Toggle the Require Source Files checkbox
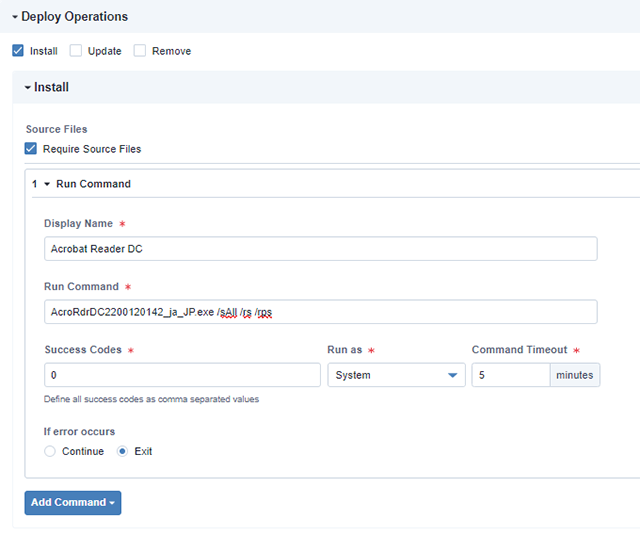 pyautogui.click(x=31, y=149)
